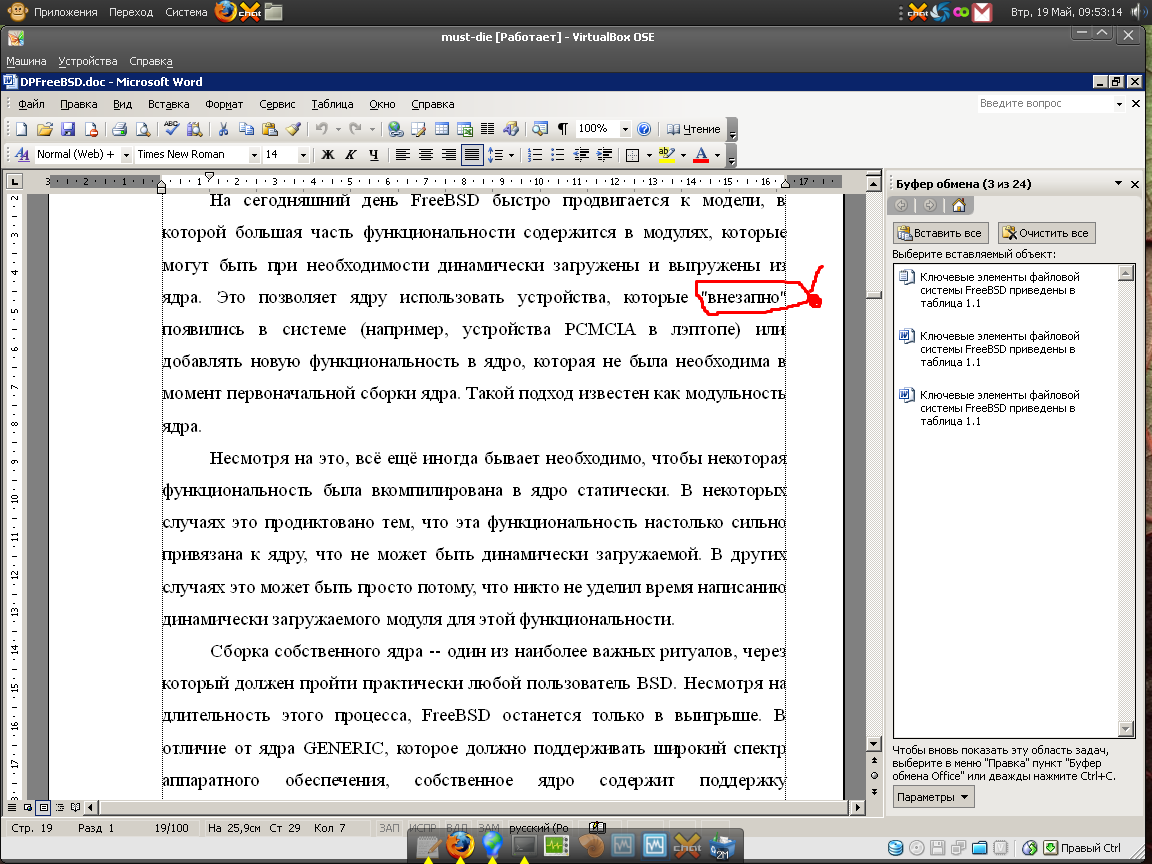Toggle italic formatting (К)

click(350, 155)
